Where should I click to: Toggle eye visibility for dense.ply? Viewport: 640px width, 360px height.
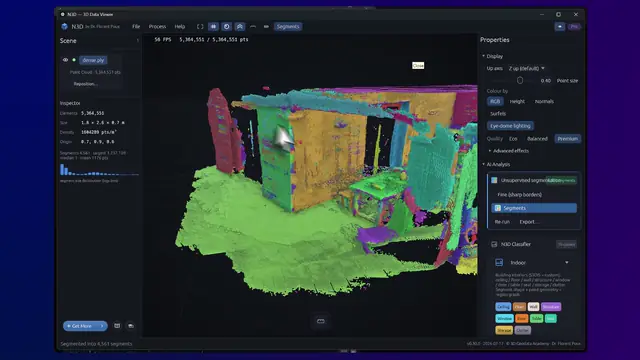click(65, 60)
